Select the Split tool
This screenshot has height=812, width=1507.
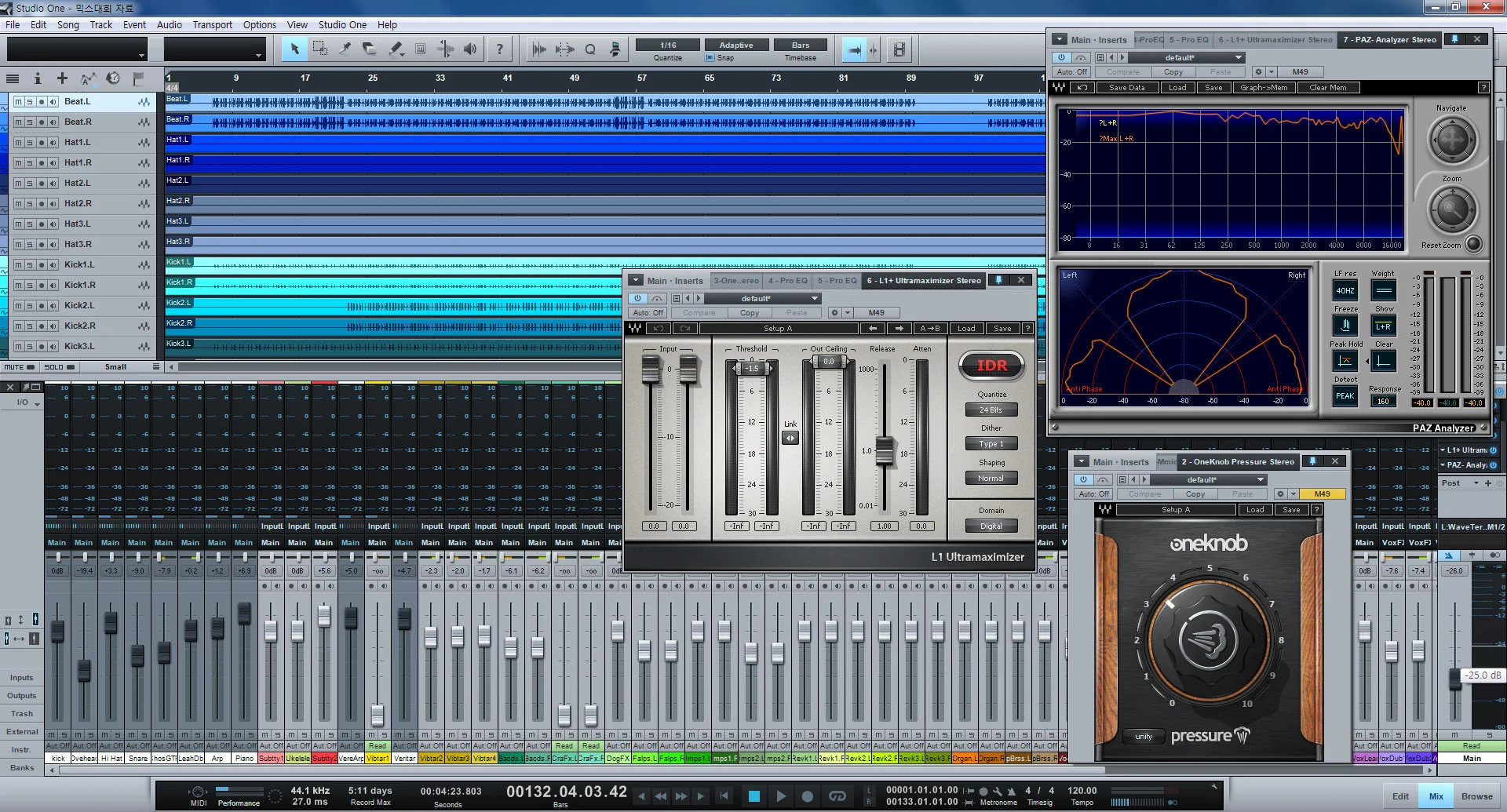pyautogui.click(x=345, y=49)
